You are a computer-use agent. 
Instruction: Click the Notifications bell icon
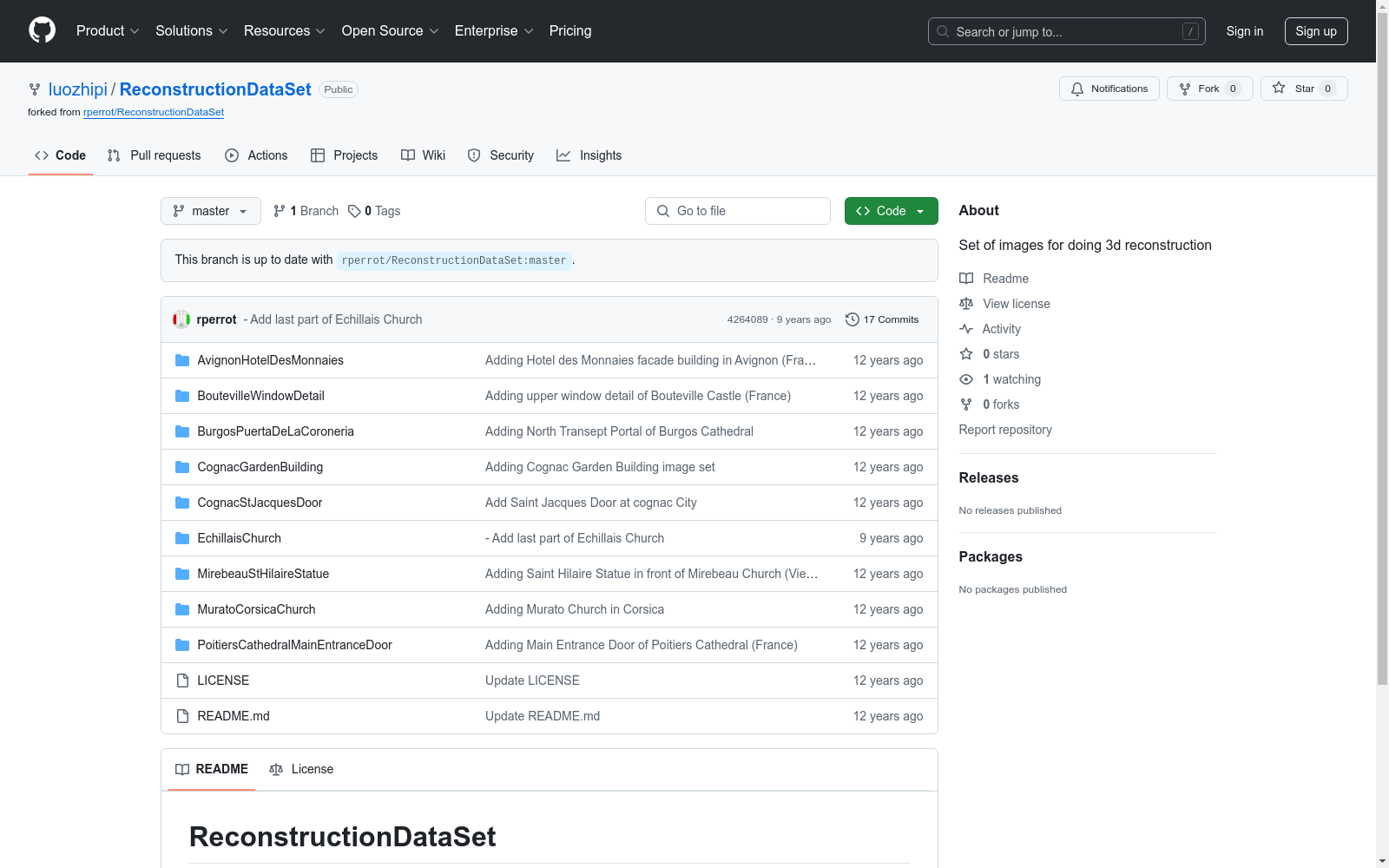(1077, 89)
